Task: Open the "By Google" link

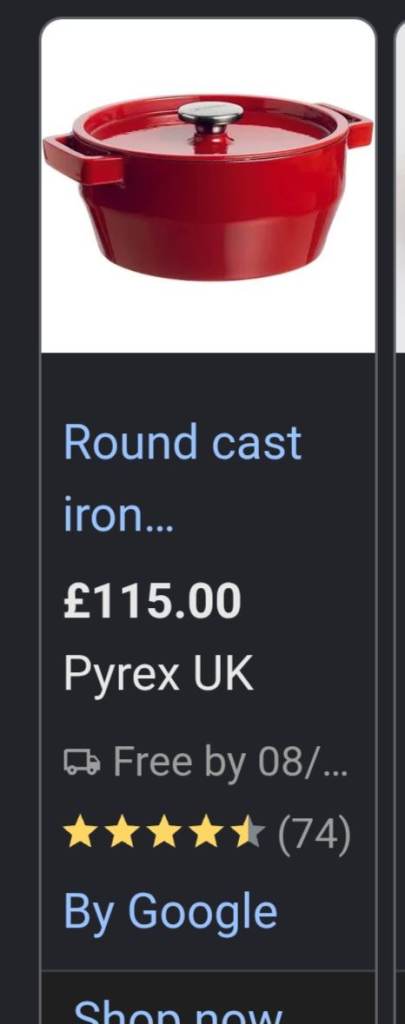Action: click(170, 912)
